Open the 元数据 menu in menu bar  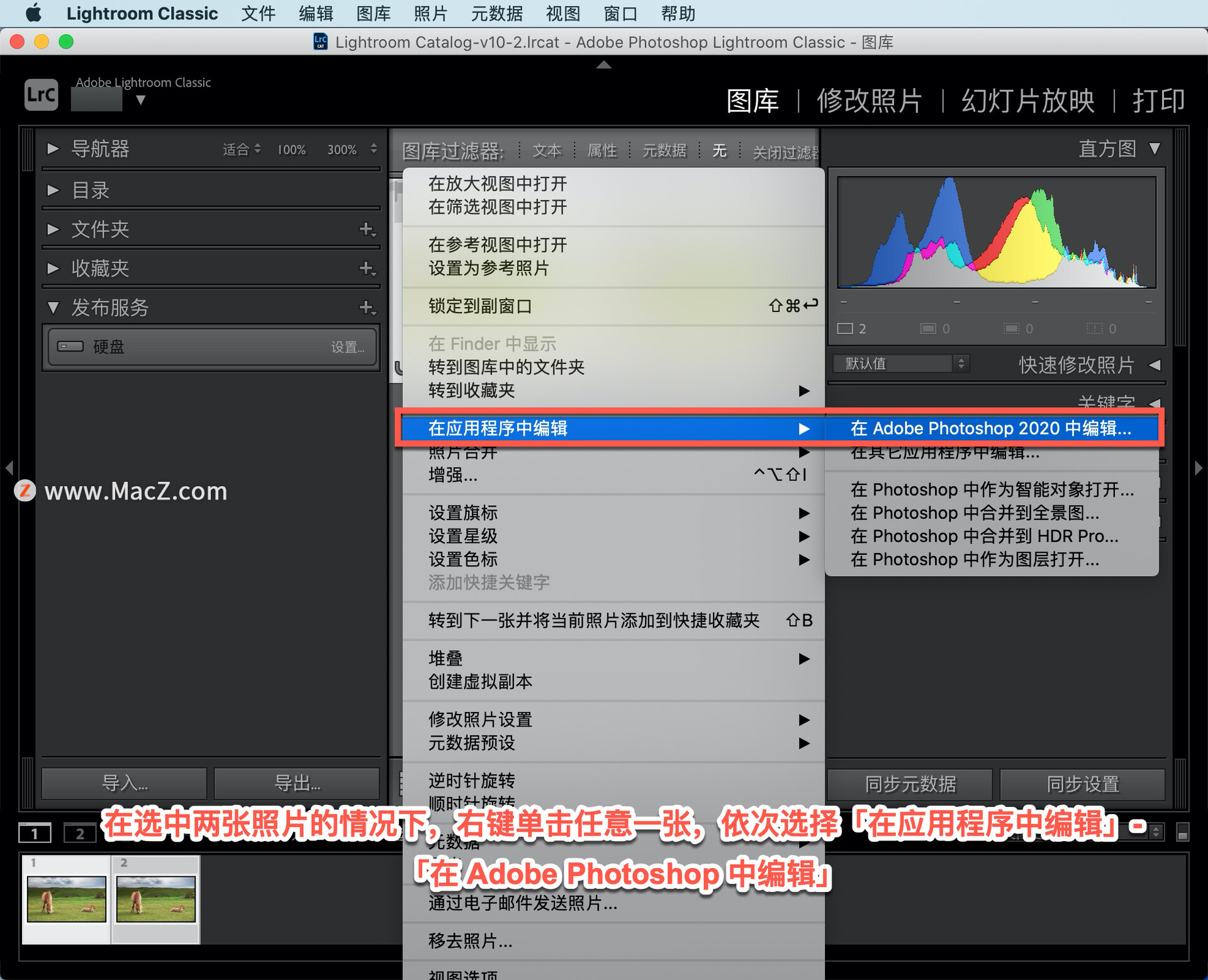[x=496, y=13]
